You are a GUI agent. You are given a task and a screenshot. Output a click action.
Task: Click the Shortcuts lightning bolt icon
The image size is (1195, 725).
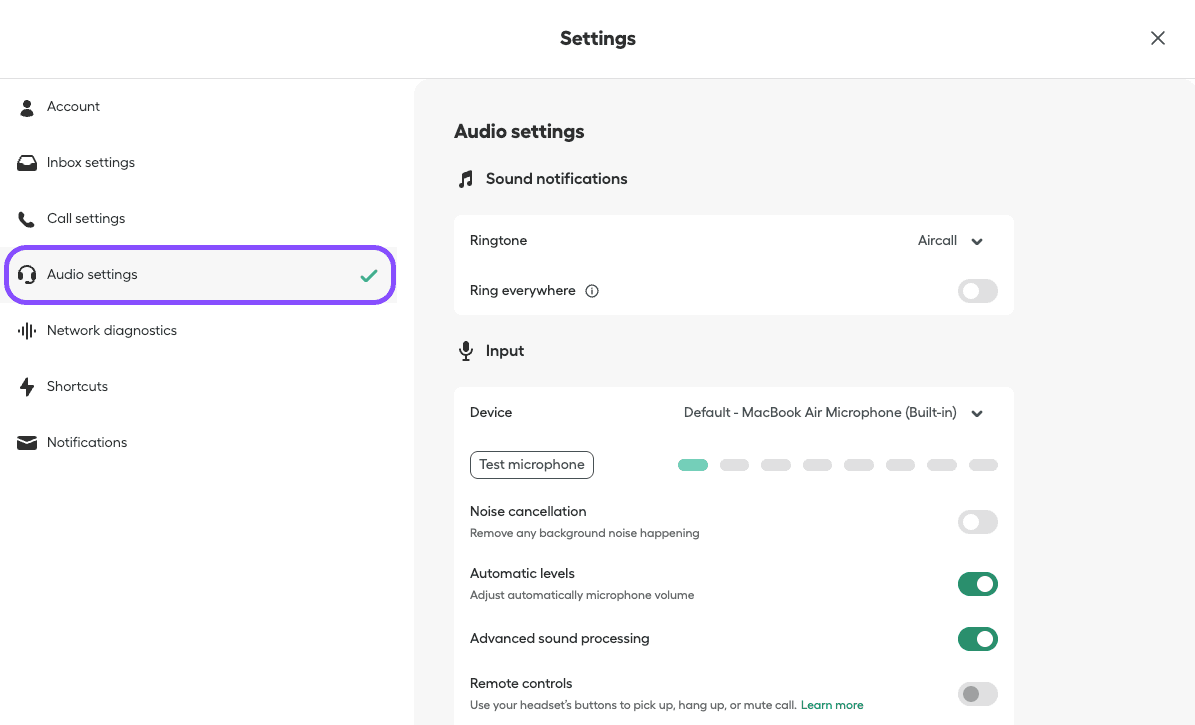click(27, 387)
